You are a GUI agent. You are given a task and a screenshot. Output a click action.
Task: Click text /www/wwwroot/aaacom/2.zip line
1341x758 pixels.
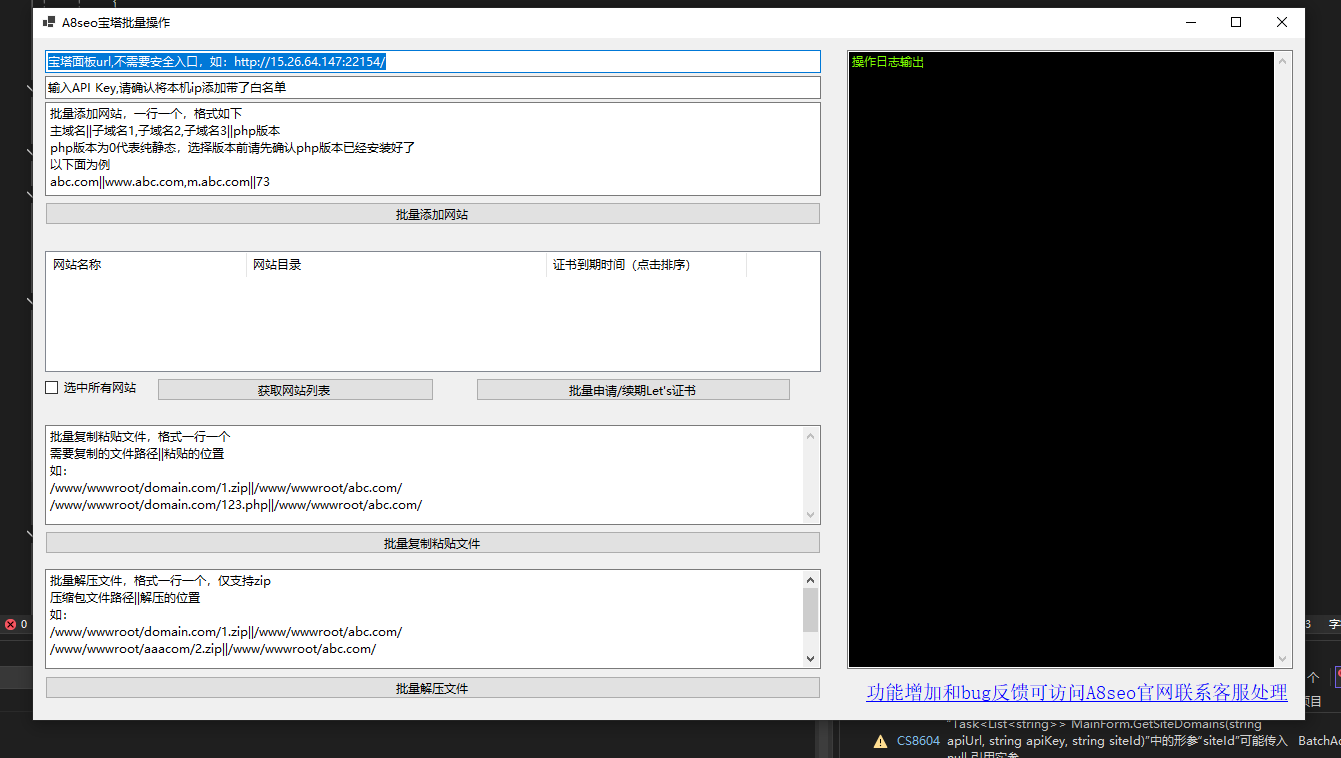pos(213,649)
